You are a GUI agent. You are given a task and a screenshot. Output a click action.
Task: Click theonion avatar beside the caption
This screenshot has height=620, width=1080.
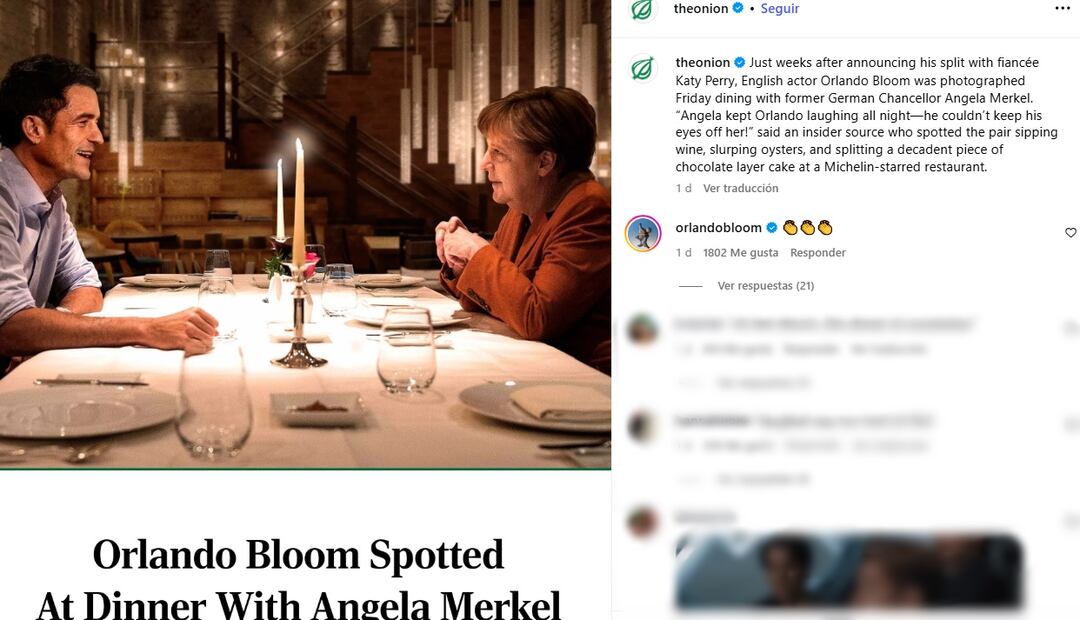643,69
